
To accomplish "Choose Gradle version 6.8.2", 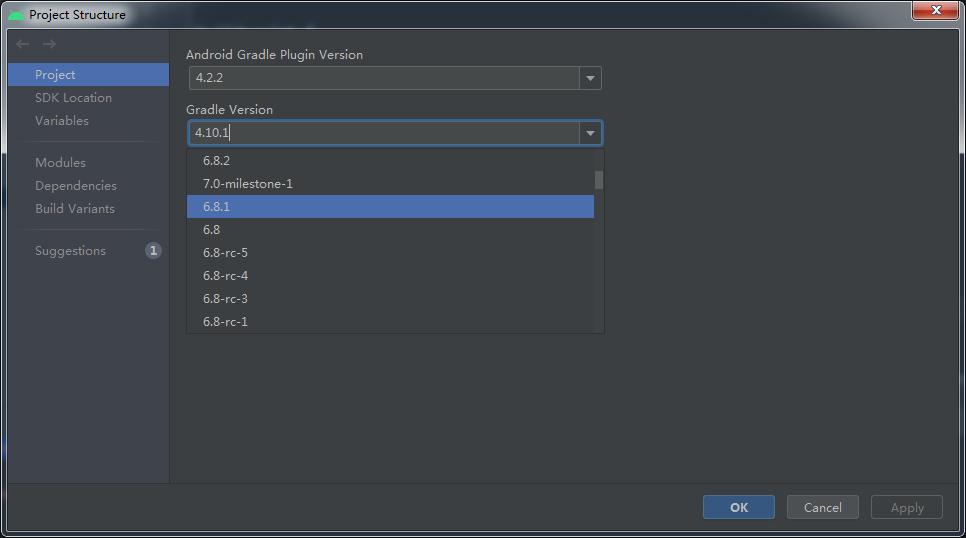I will pyautogui.click(x=391, y=161).
